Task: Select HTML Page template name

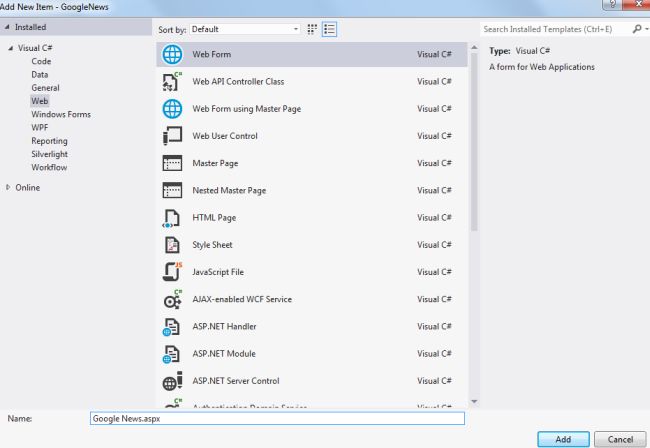Action: (x=214, y=218)
